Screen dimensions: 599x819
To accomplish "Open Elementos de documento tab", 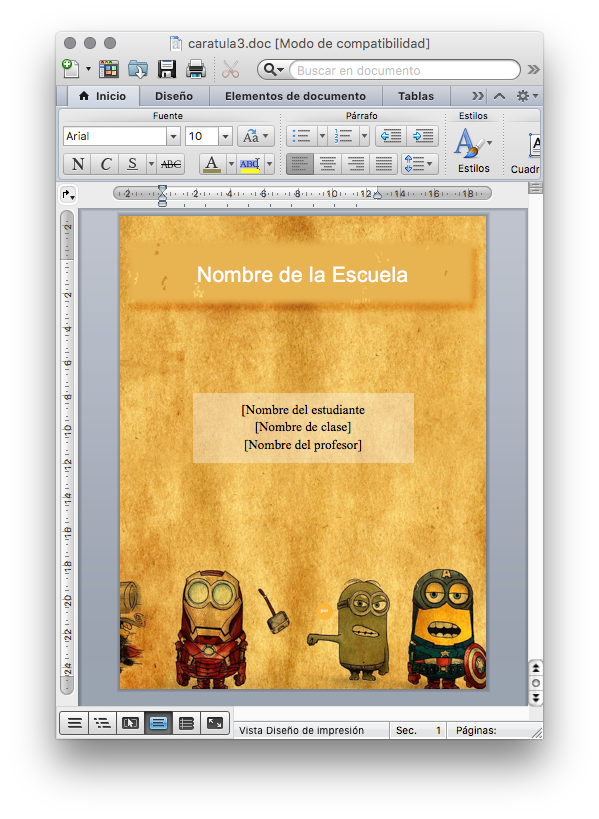I will (295, 96).
